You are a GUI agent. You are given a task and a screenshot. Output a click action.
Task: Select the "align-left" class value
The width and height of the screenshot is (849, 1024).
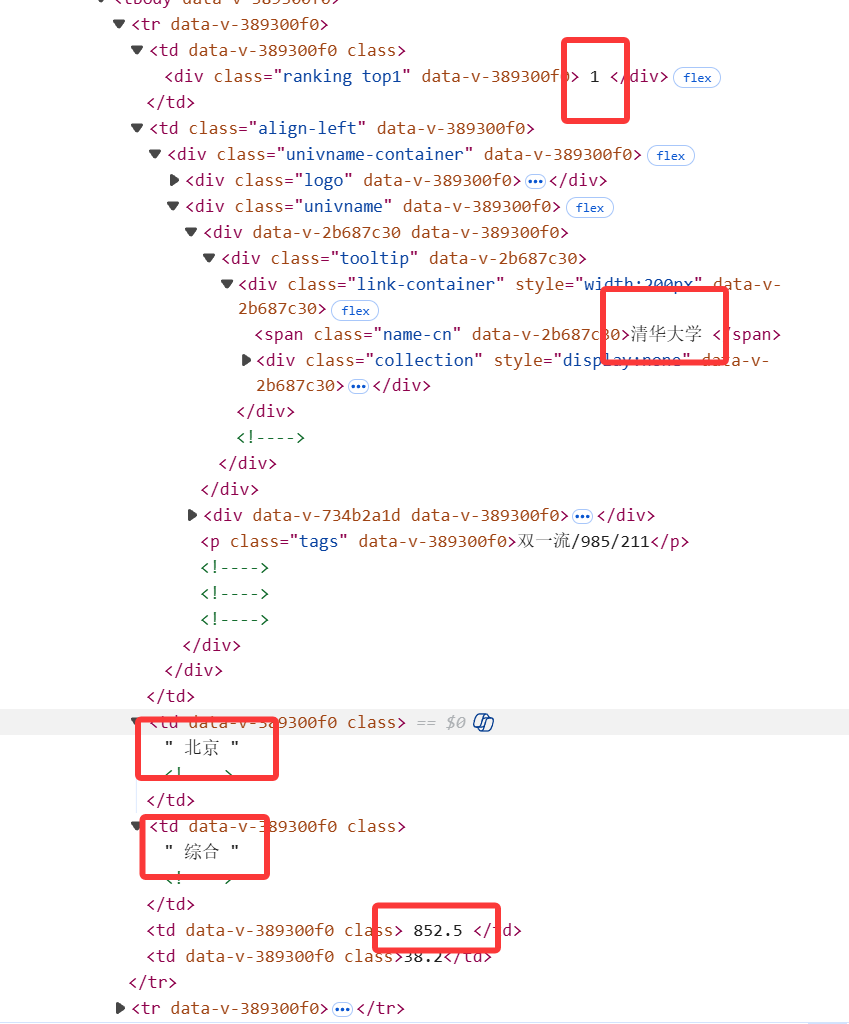coord(307,128)
